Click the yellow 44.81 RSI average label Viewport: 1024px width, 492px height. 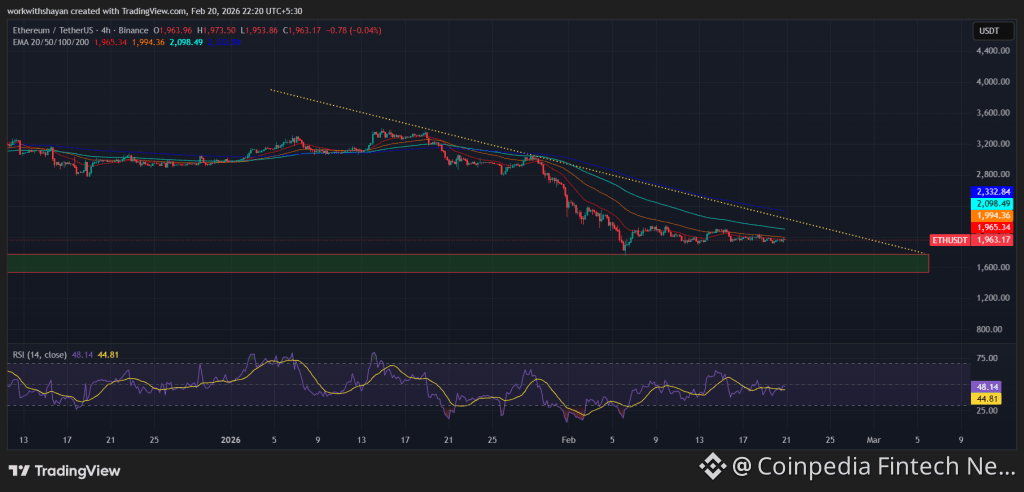coord(986,398)
